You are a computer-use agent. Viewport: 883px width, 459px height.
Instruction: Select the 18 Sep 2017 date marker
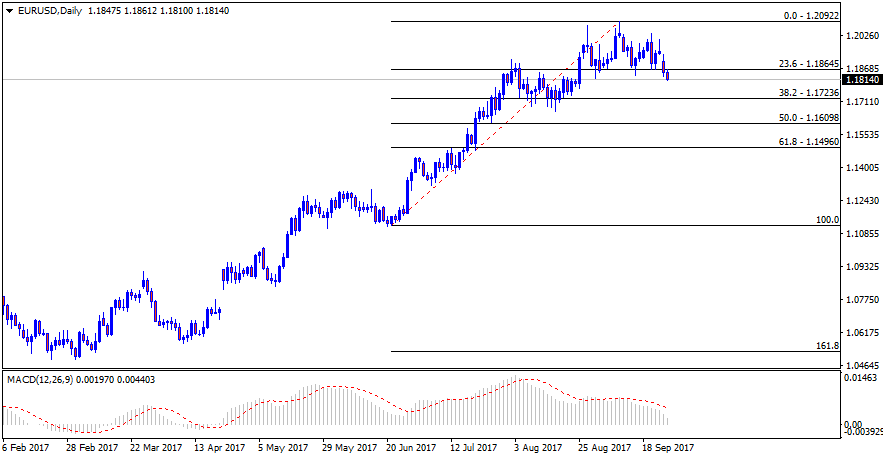tap(667, 448)
